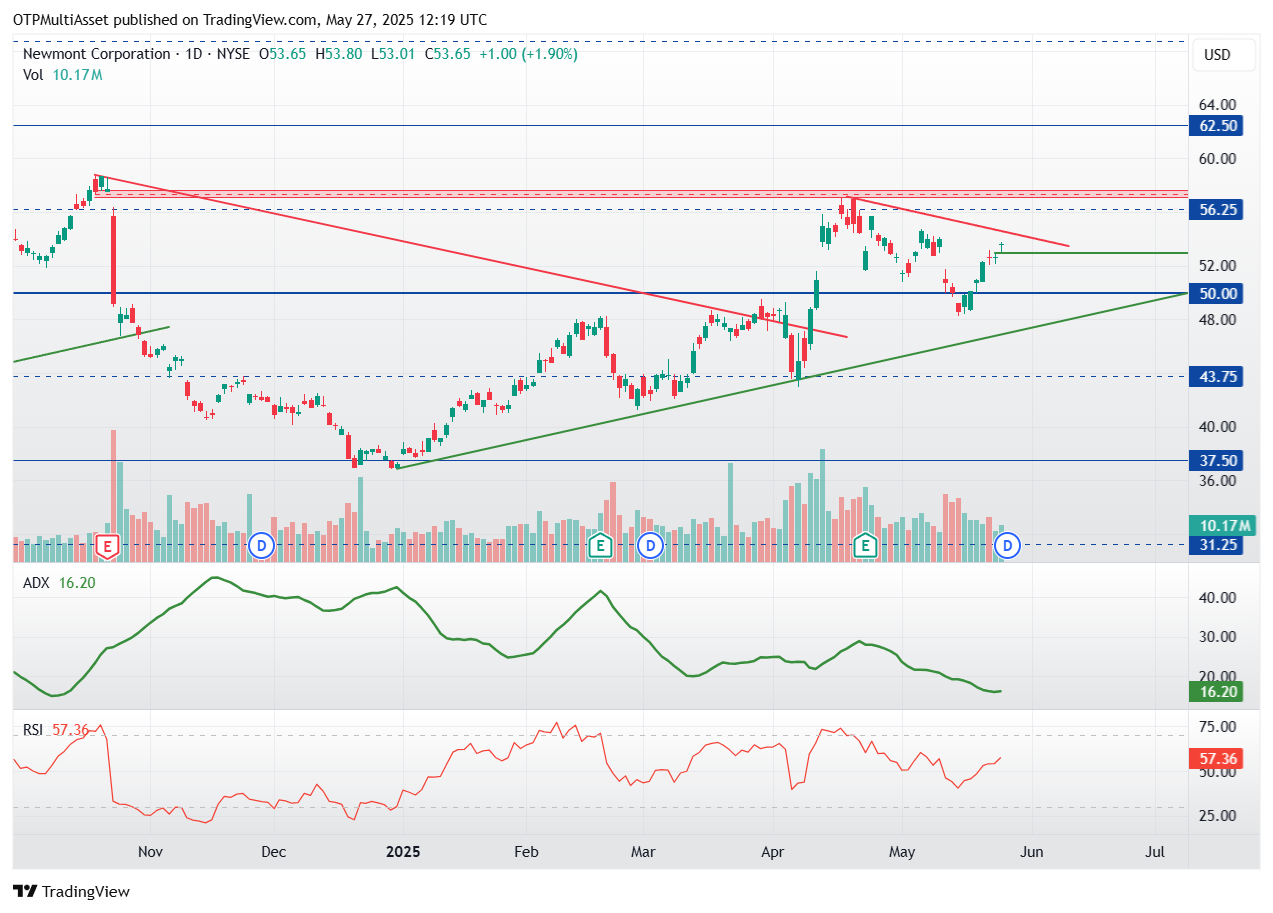Click the 43.75 price level label
This screenshot has width=1273, height=913.
coord(1215,377)
